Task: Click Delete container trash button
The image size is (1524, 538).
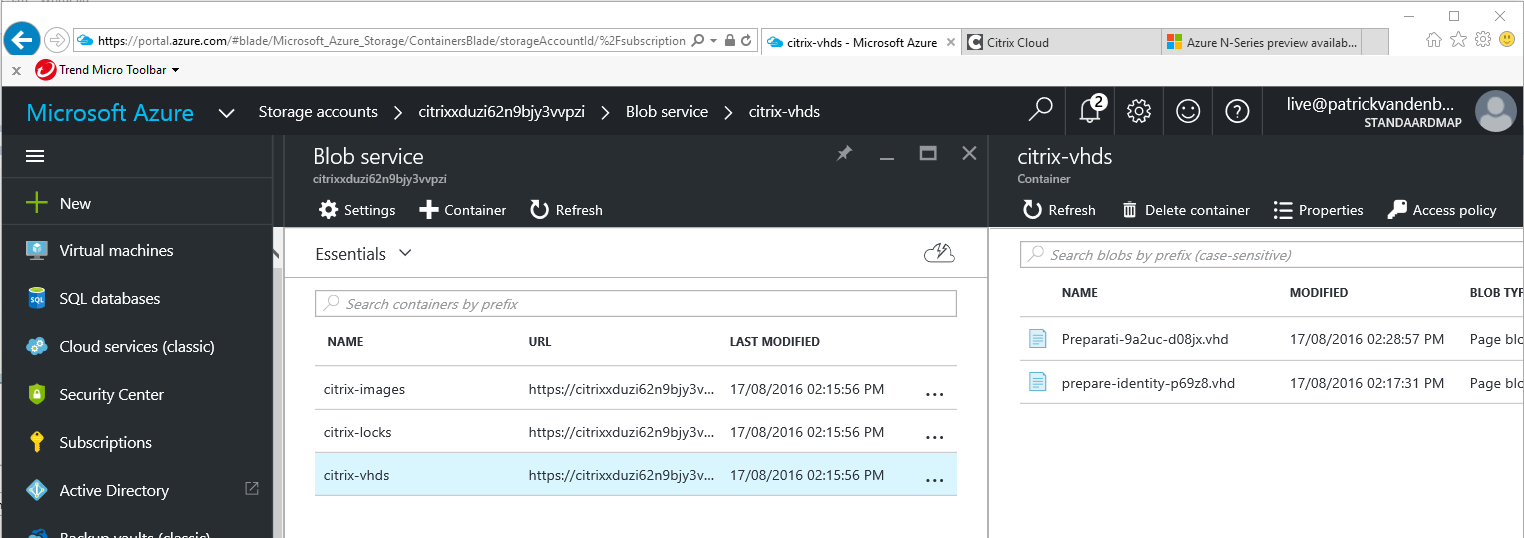Action: pyautogui.click(x=1186, y=210)
